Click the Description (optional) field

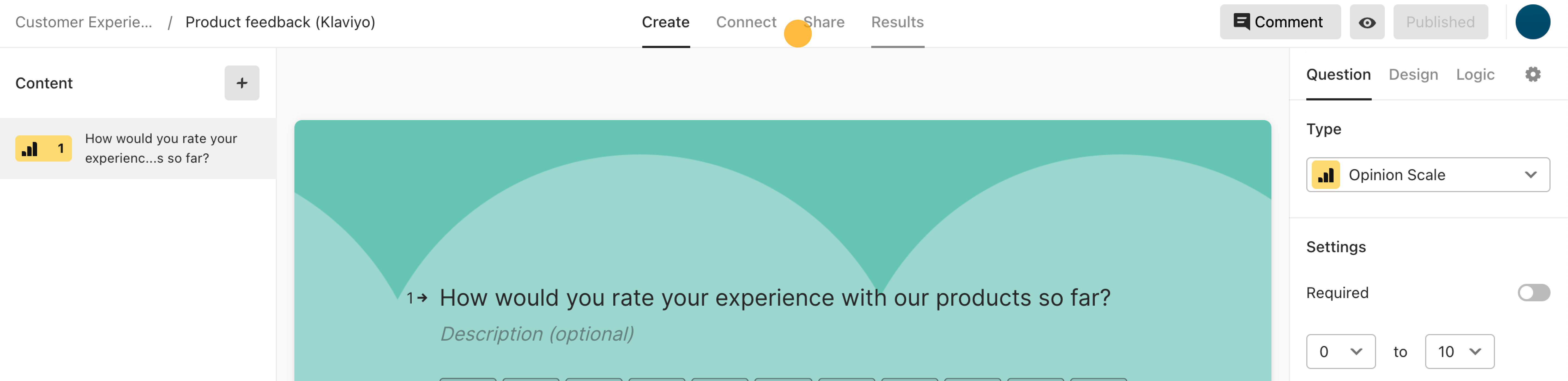coord(537,334)
